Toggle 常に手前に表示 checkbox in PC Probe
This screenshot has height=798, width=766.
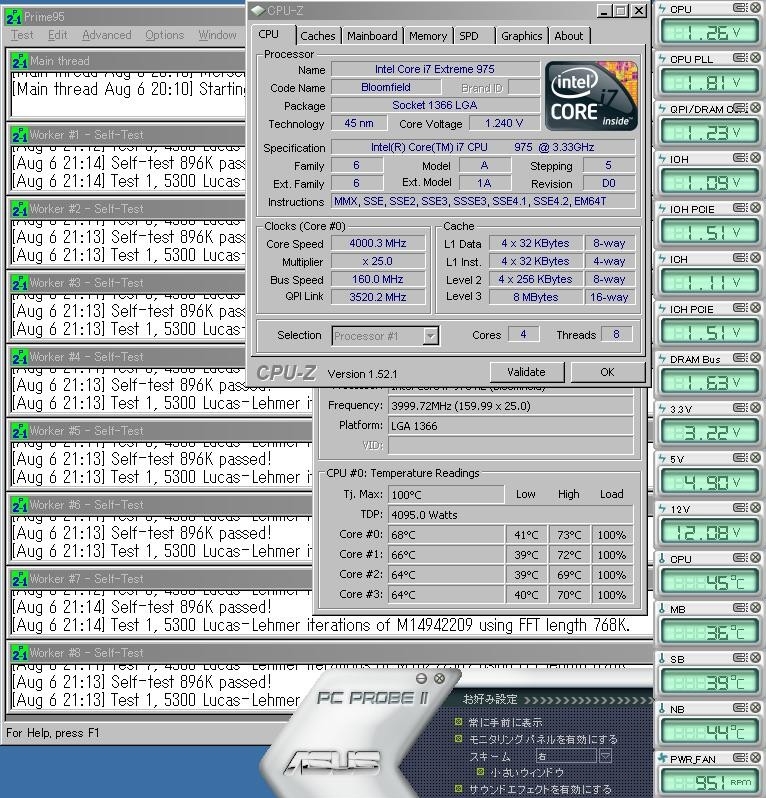[x=458, y=722]
